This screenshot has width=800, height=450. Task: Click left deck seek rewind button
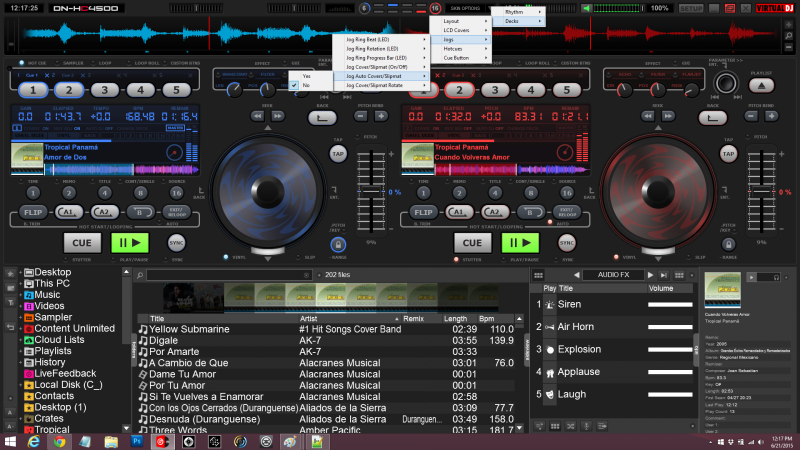pos(258,116)
